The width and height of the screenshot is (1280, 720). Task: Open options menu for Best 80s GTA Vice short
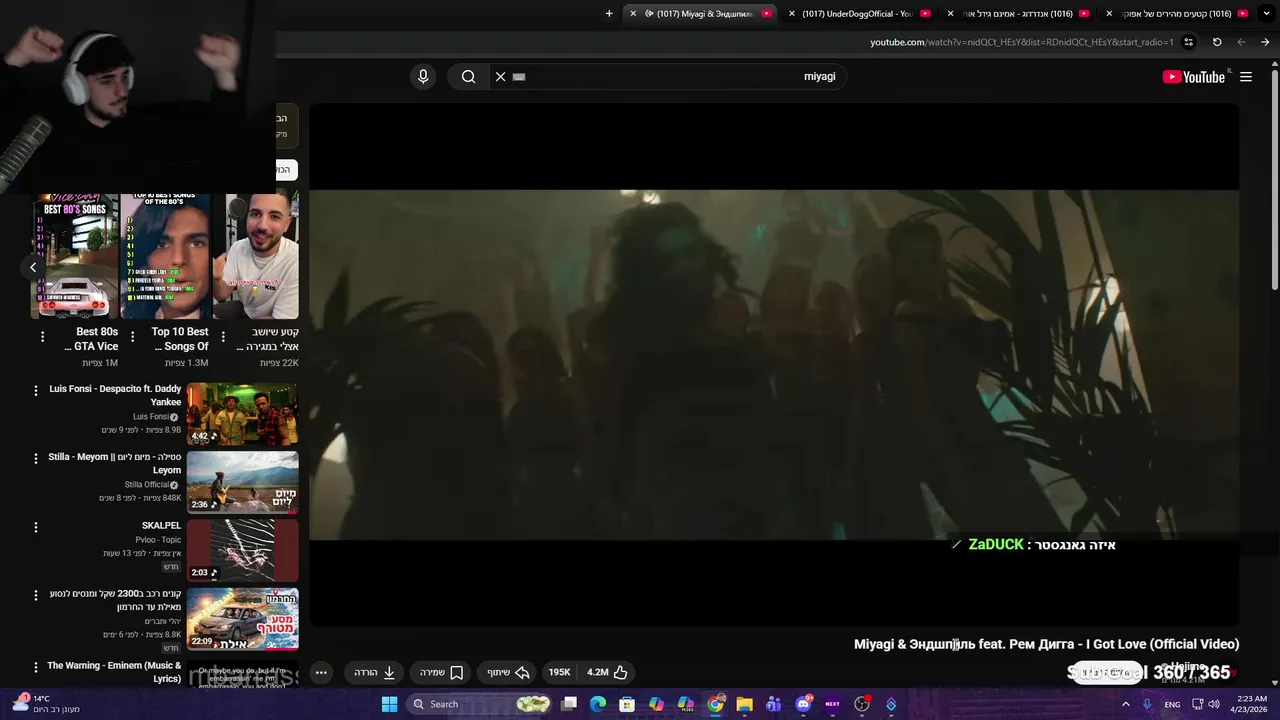(42, 337)
